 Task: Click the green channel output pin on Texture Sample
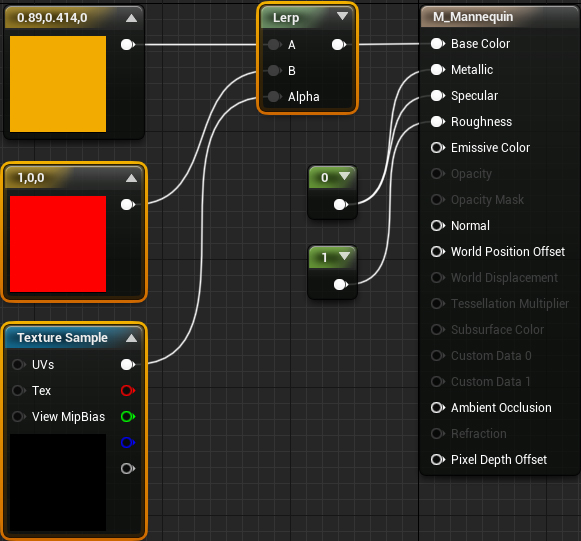point(127,416)
